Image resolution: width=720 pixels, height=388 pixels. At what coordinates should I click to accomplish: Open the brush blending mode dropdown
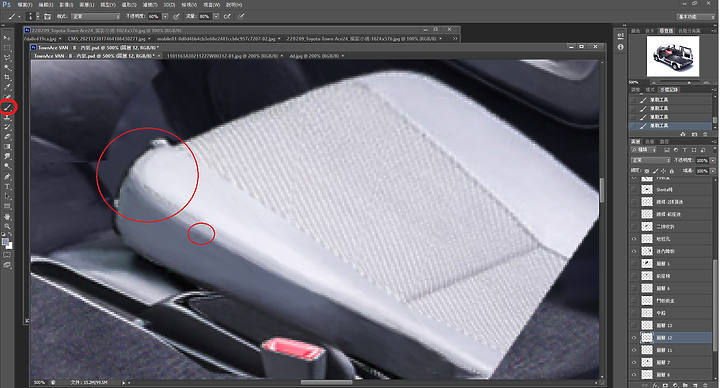(x=95, y=16)
